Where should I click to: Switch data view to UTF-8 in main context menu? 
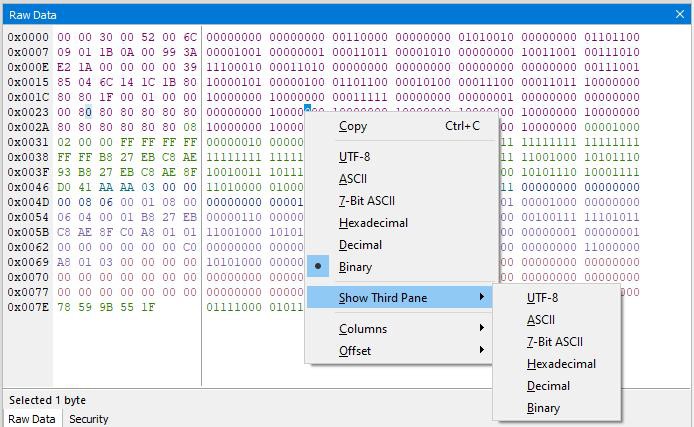402,157
